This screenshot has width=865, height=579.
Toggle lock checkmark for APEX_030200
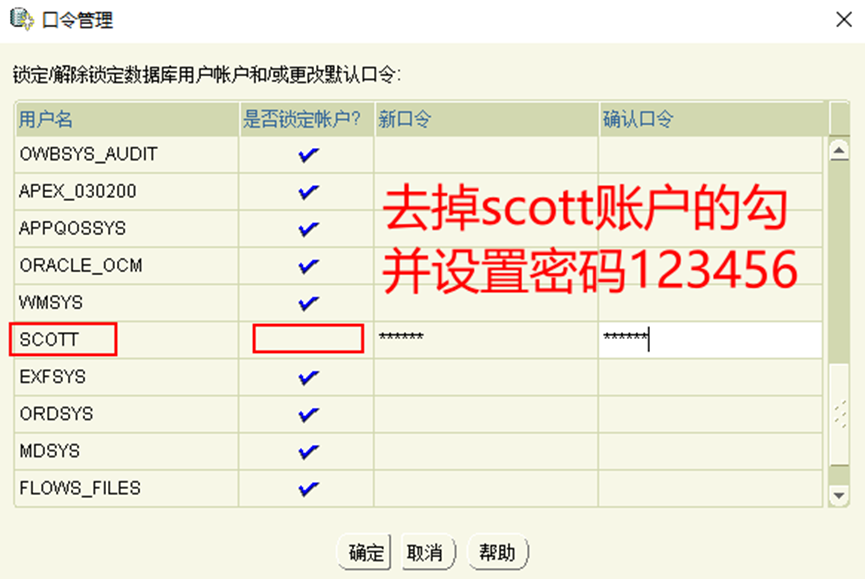pos(308,191)
